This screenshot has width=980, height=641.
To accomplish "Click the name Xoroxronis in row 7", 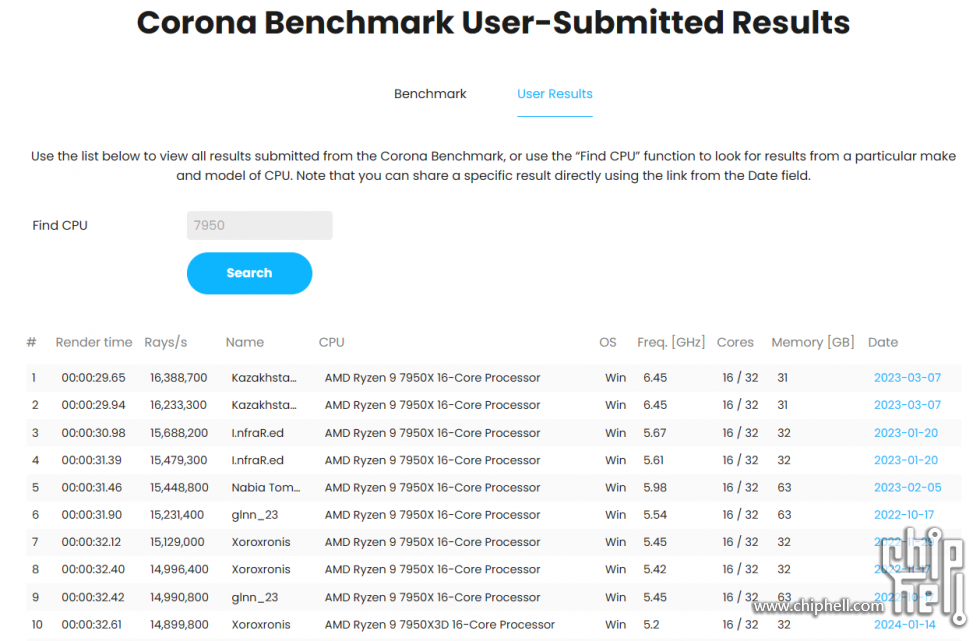I will (261, 542).
